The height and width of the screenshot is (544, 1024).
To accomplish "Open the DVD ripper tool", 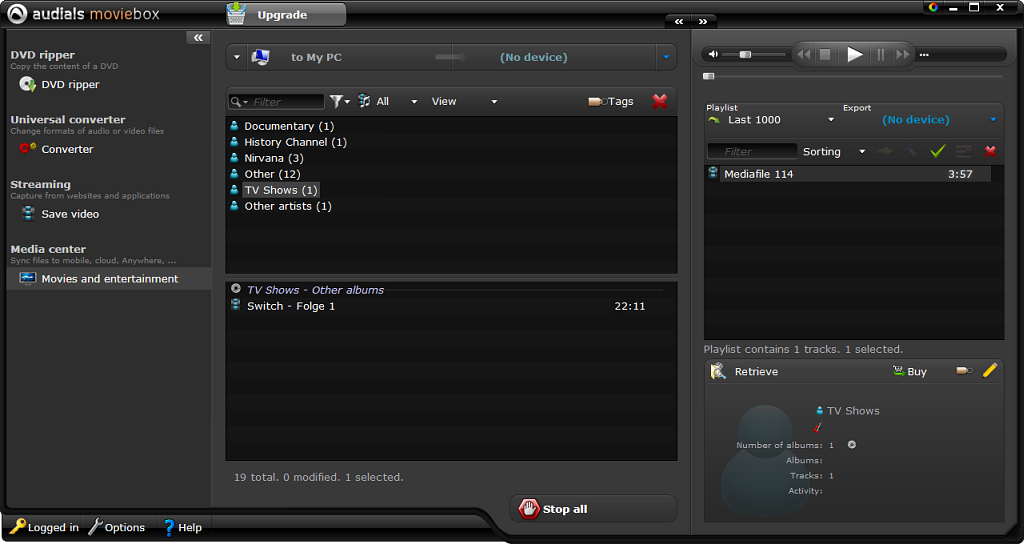I will pos(60,84).
